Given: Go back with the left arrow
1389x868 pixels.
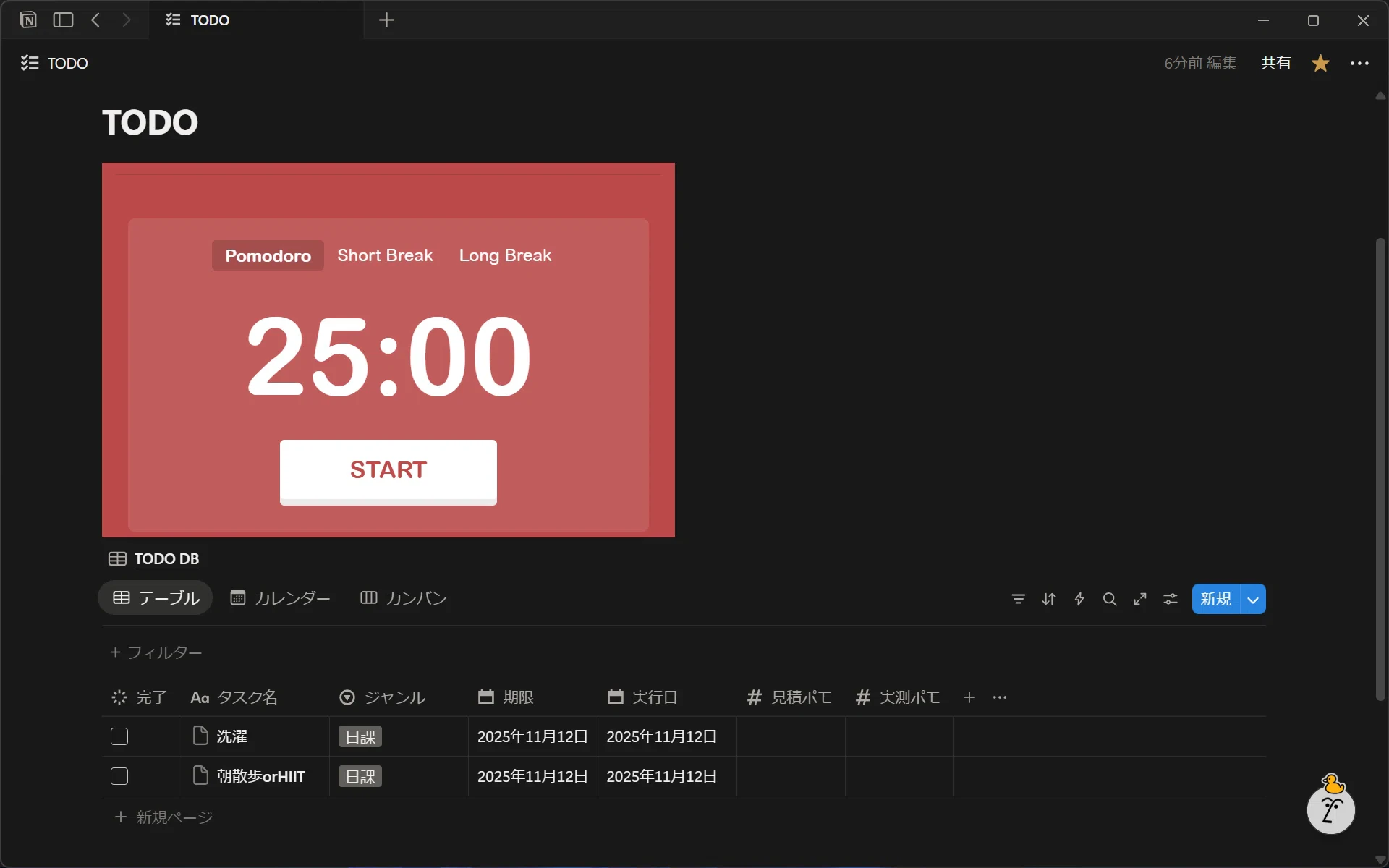Looking at the screenshot, I should pos(95,20).
